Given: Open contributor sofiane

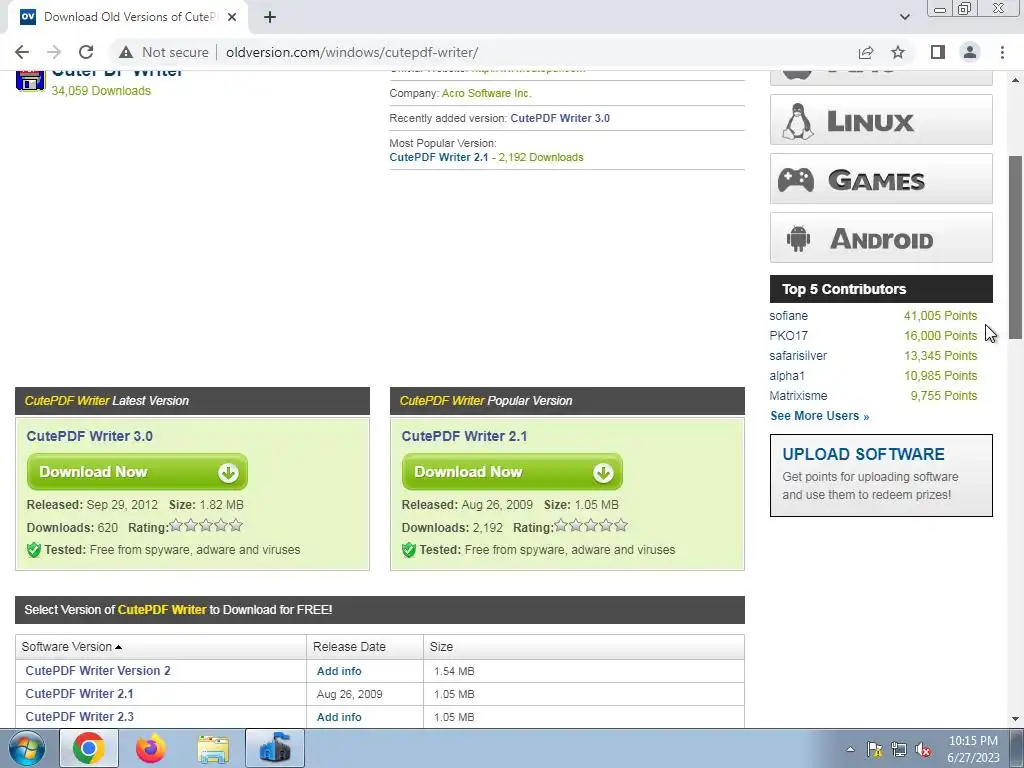Looking at the screenshot, I should (x=788, y=315).
